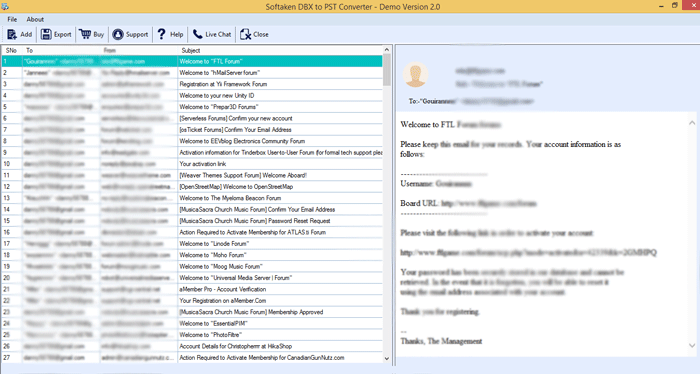Click the Buy shopping cart icon
The image size is (700, 374).
(85, 34)
